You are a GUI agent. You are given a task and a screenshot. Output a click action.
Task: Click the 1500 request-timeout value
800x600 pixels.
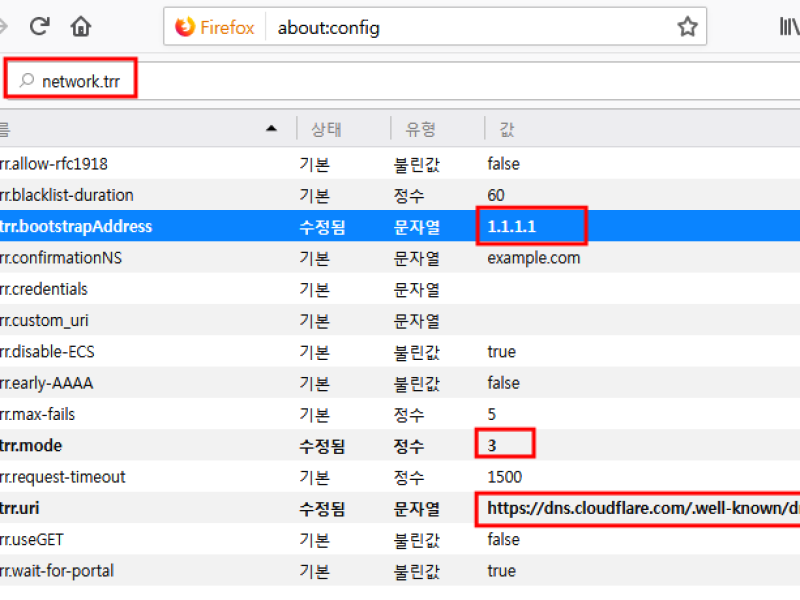tap(505, 477)
